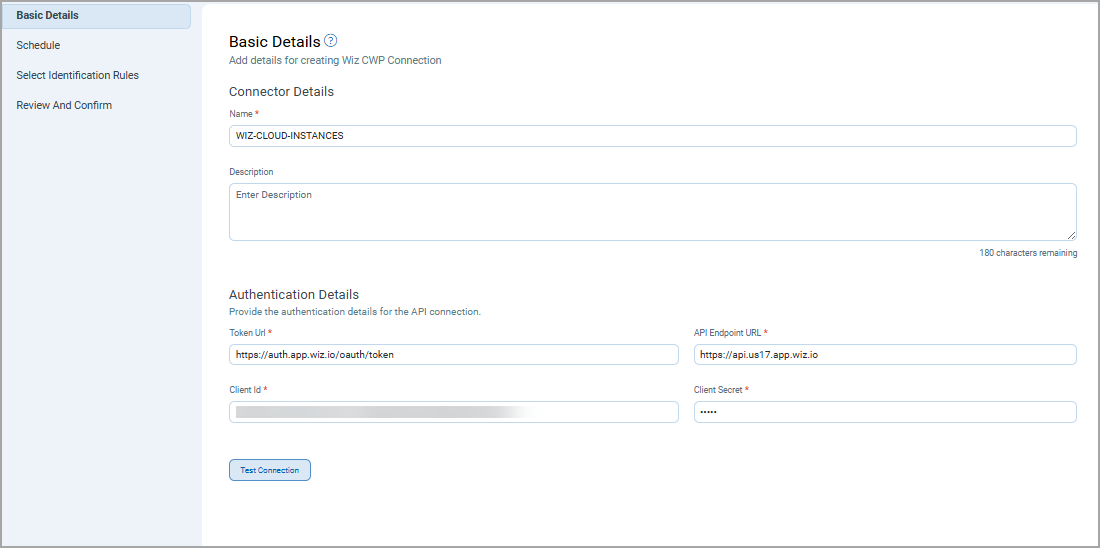Grab the Description box resize handle corner
1100x548 pixels.
tap(1071, 235)
